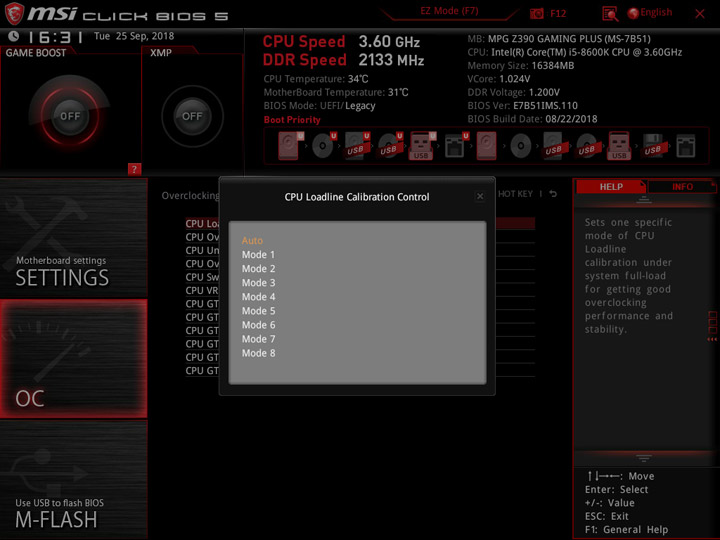Click the Overclocking breadcrumb heading
This screenshot has width=720, height=540.
point(190,196)
